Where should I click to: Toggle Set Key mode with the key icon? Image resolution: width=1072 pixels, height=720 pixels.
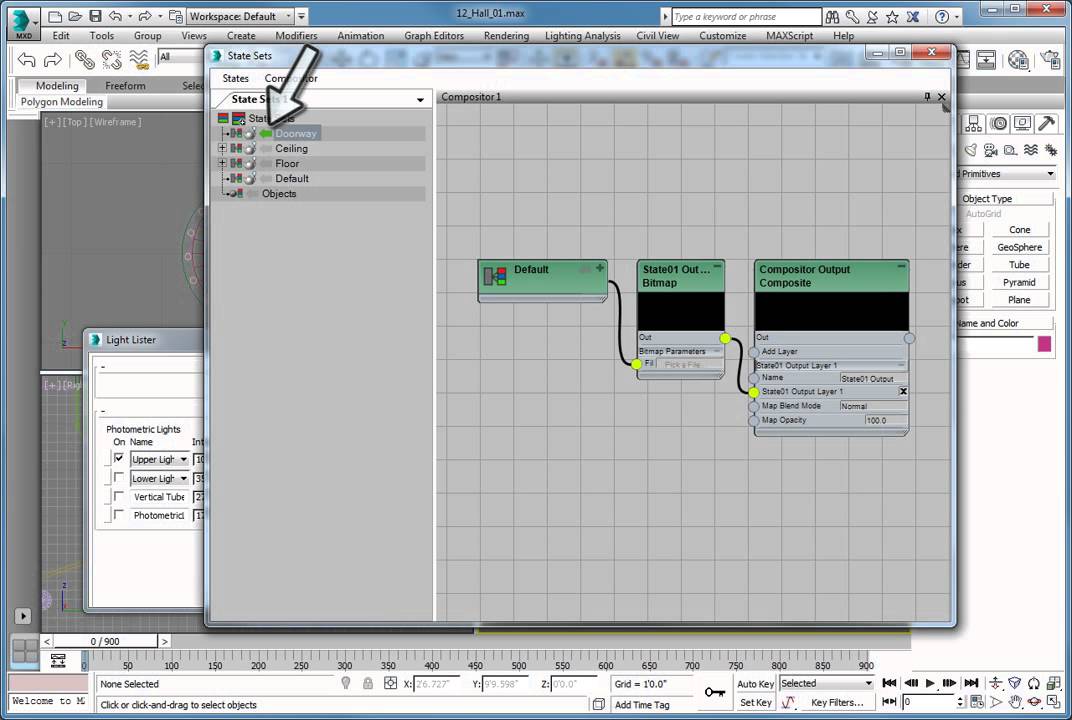pos(715,692)
